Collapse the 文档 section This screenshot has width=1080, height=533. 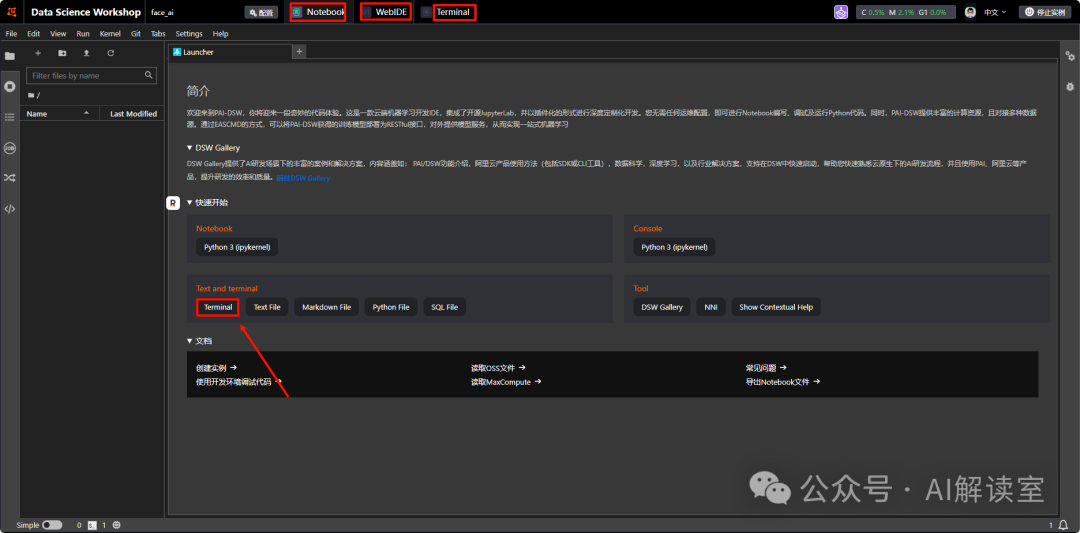tap(190, 341)
